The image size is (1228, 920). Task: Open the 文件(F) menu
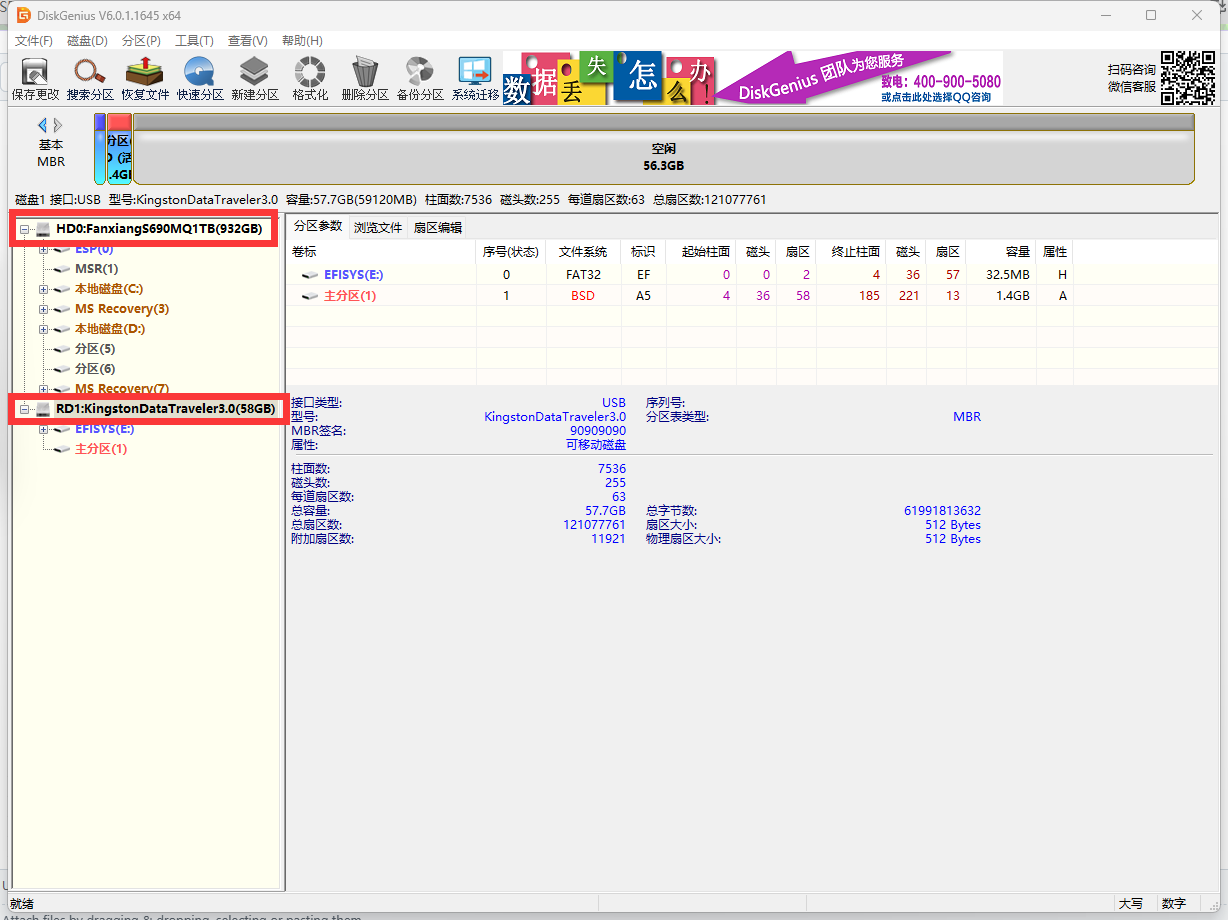point(34,41)
